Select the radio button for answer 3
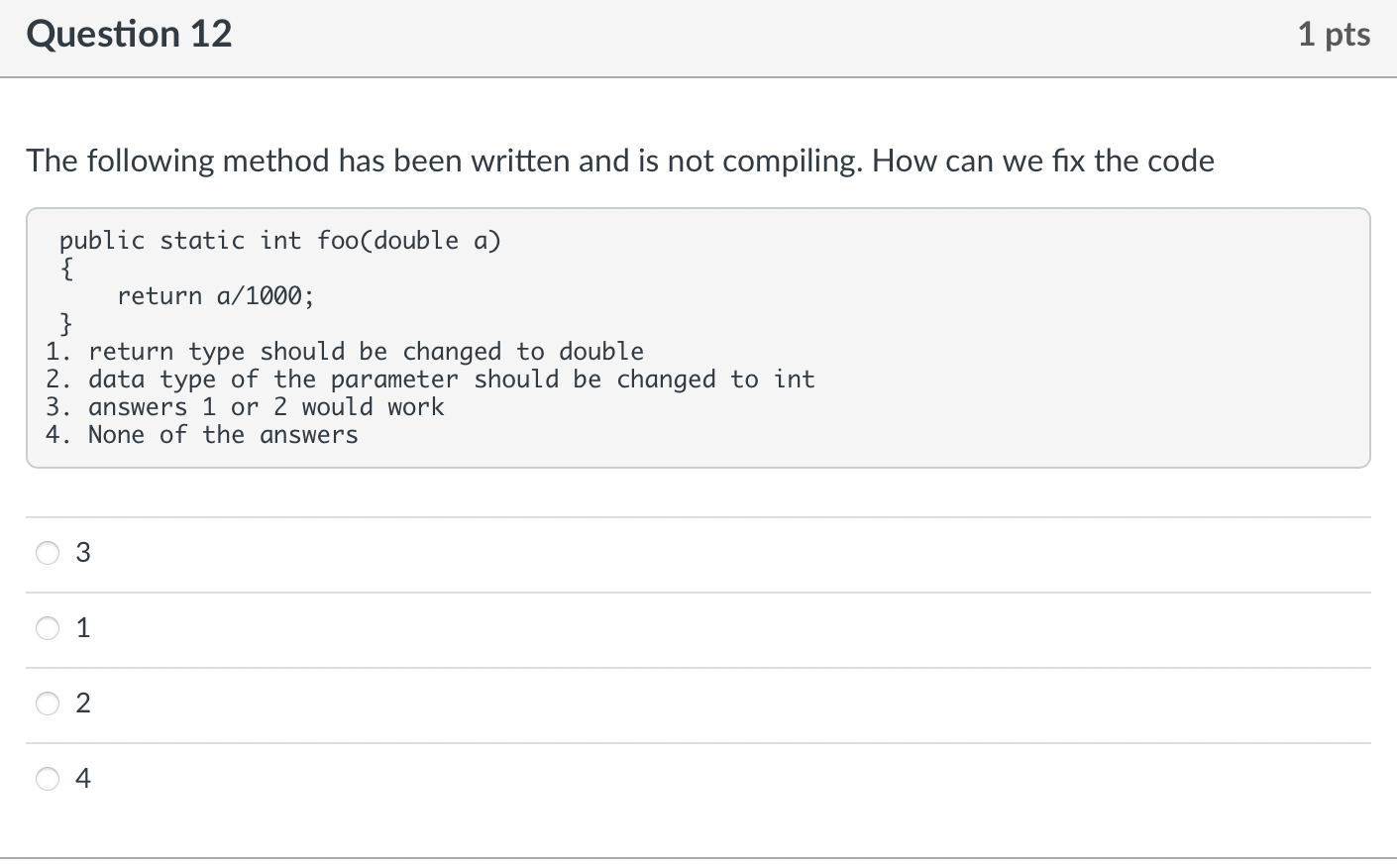Viewport: 1397px width, 868px height. pyautogui.click(x=48, y=553)
